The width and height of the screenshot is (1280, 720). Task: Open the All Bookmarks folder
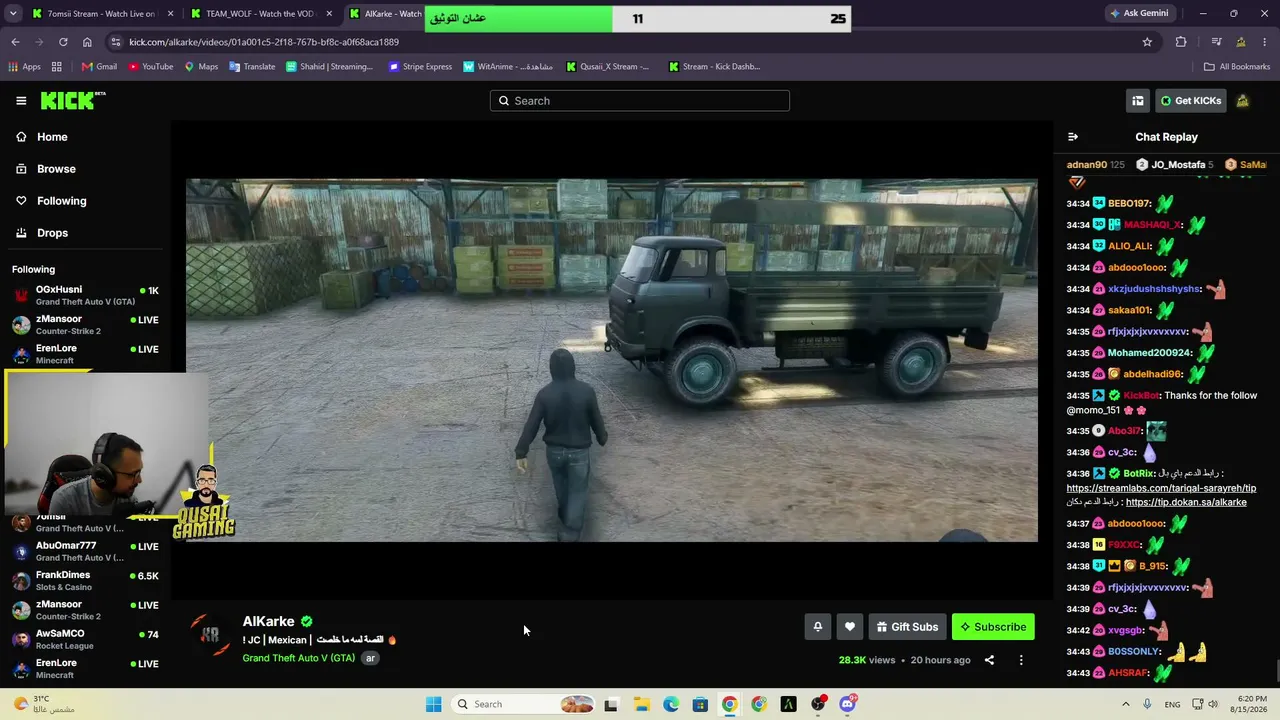(x=1237, y=67)
